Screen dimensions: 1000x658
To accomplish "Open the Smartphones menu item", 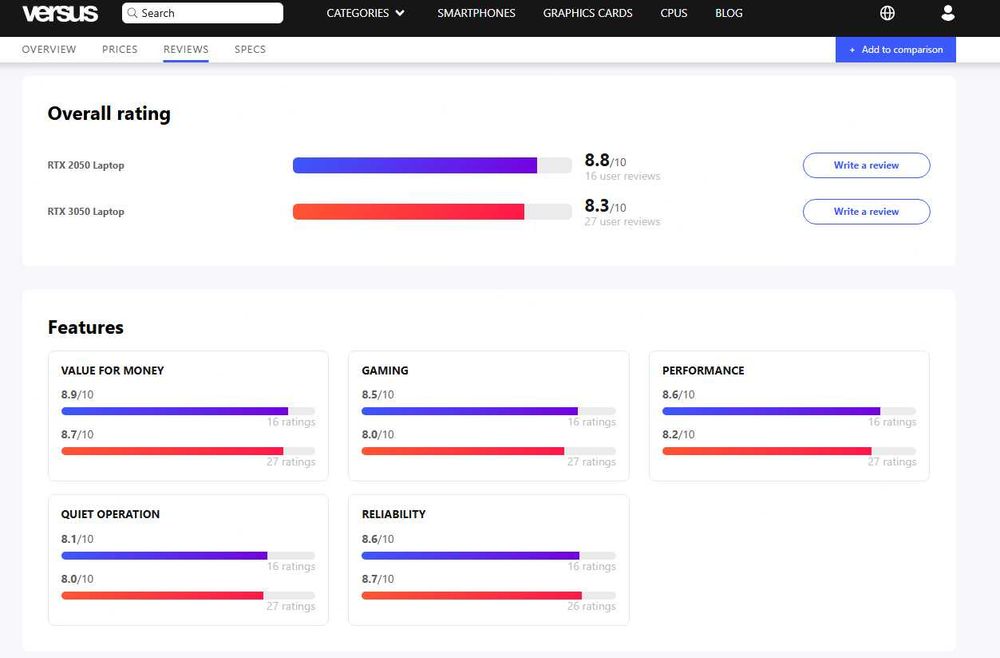I will click(476, 13).
